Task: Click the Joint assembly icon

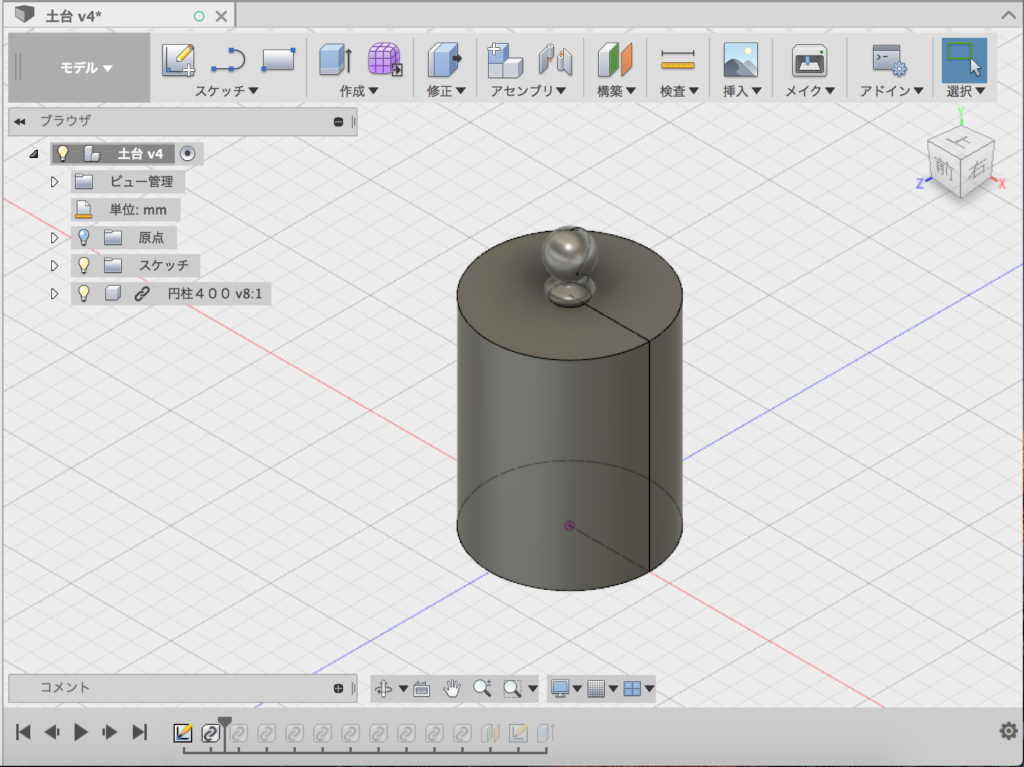Action: [x=555, y=59]
